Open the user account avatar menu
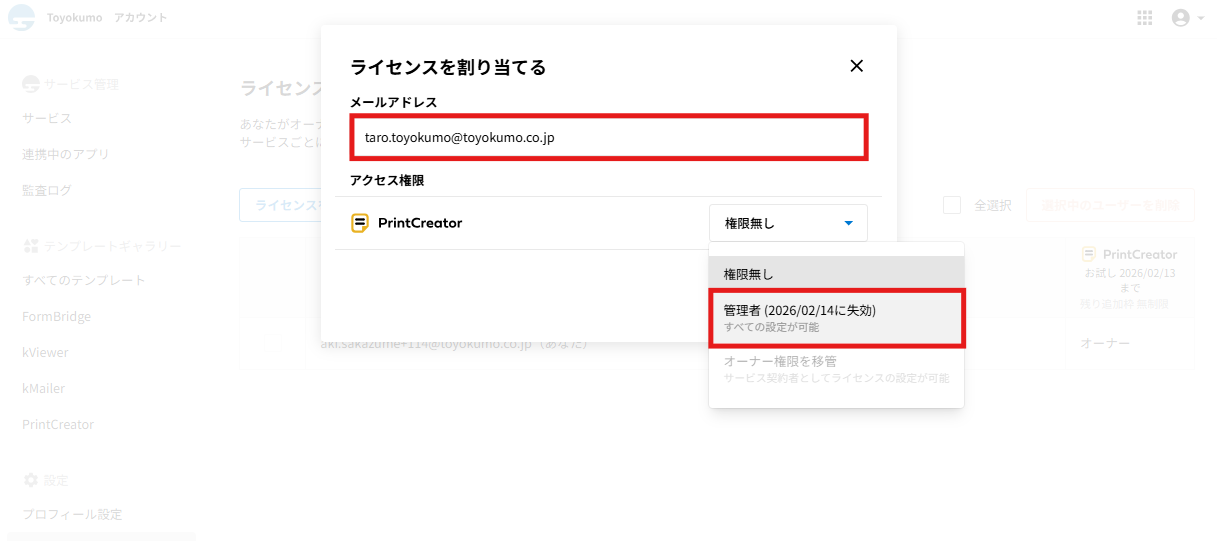The height and width of the screenshot is (541, 1217). [1181, 18]
